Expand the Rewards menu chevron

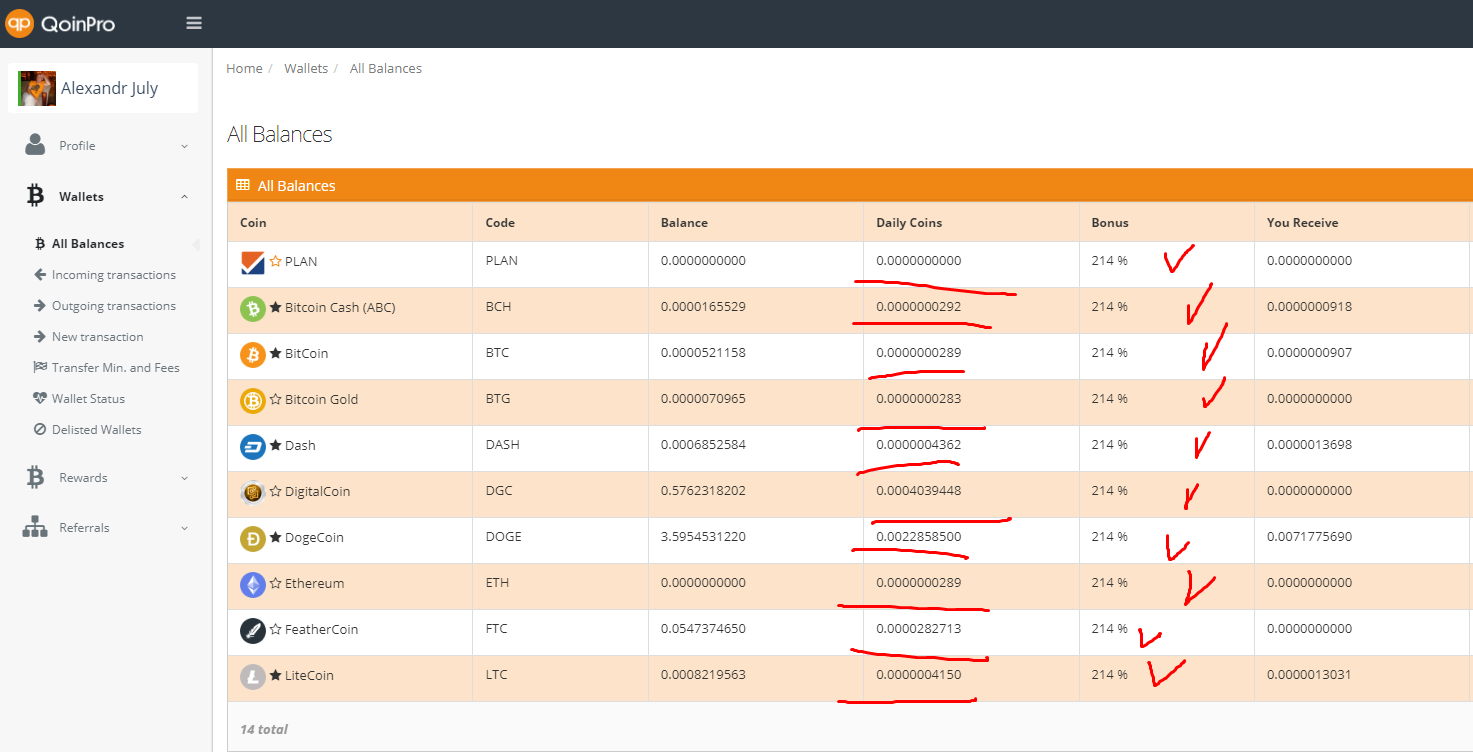coord(184,478)
